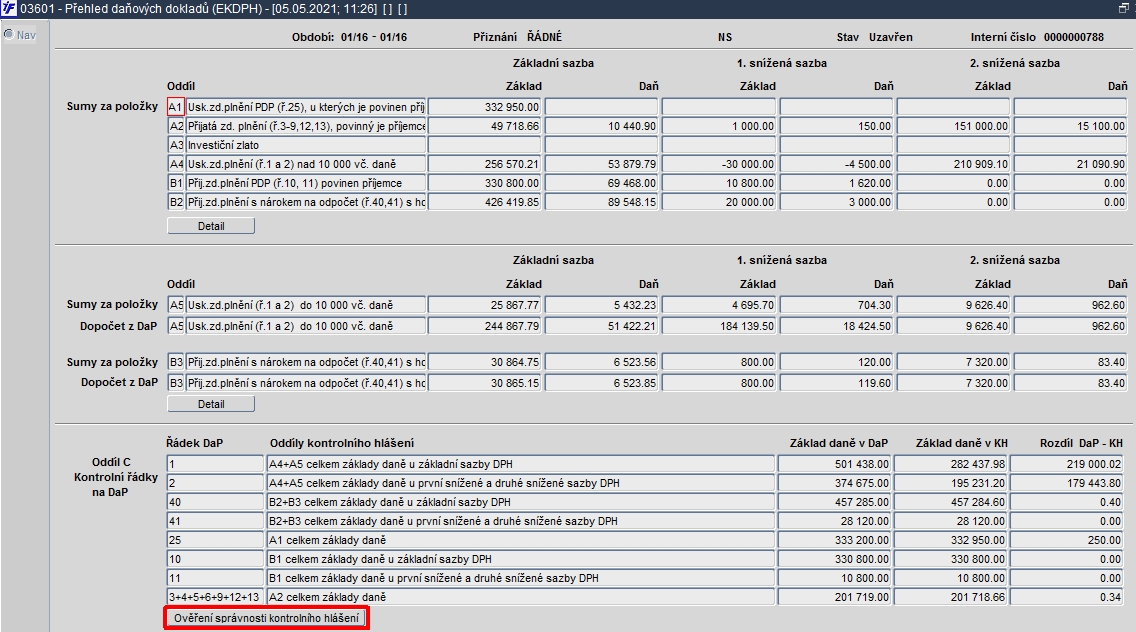
Task: Click the restore window icon at top right
Action: click(x=1124, y=8)
